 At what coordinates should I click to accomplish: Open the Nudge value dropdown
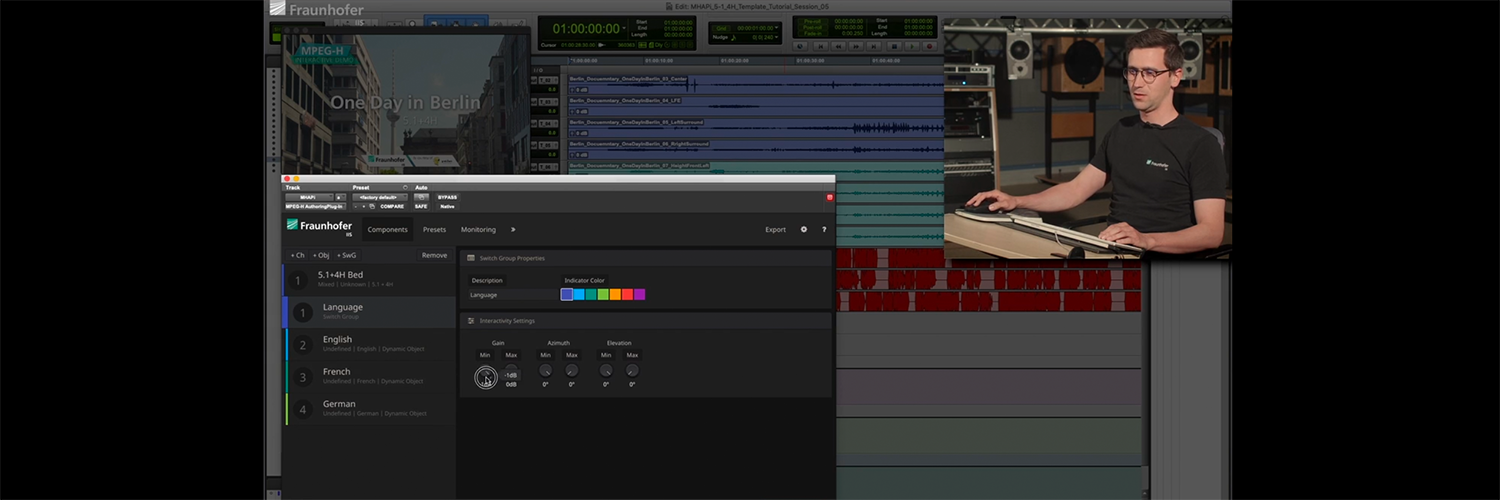(776, 37)
